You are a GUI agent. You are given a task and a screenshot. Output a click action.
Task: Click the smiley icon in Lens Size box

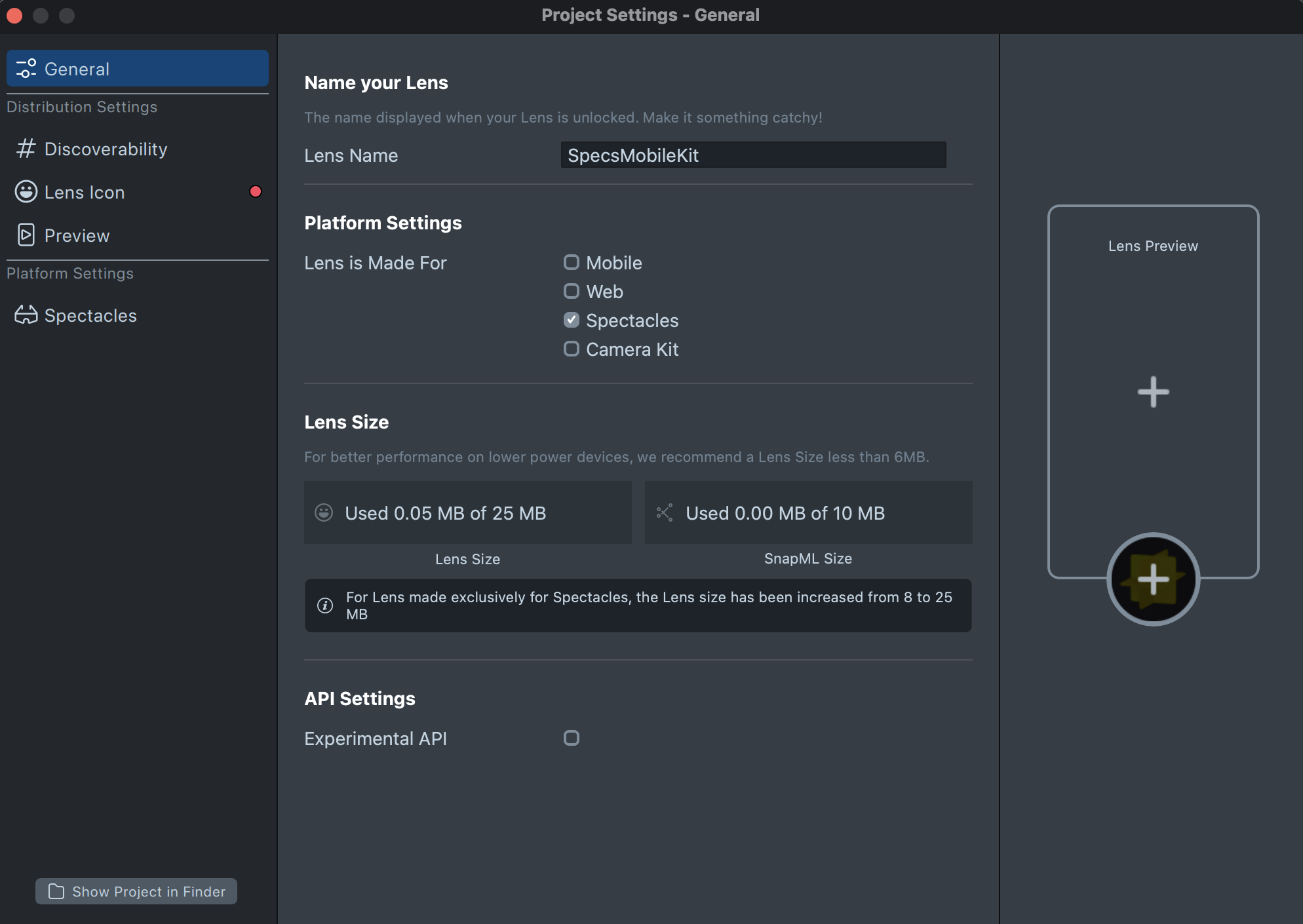click(324, 512)
